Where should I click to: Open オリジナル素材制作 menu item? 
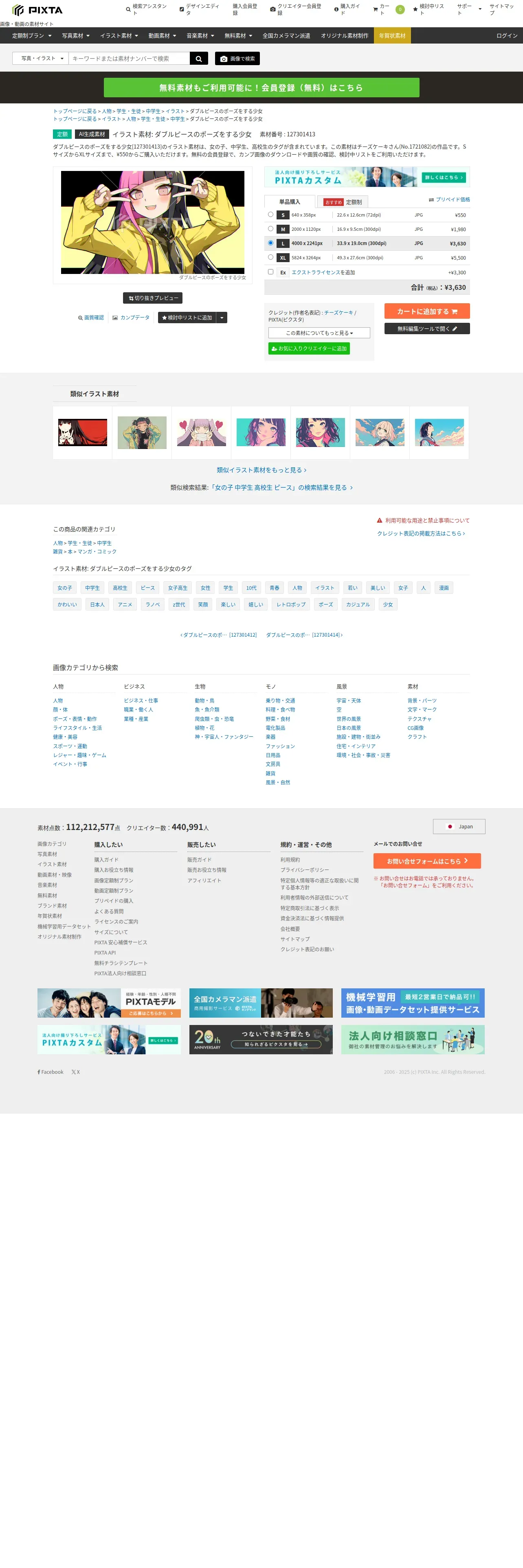point(345,36)
